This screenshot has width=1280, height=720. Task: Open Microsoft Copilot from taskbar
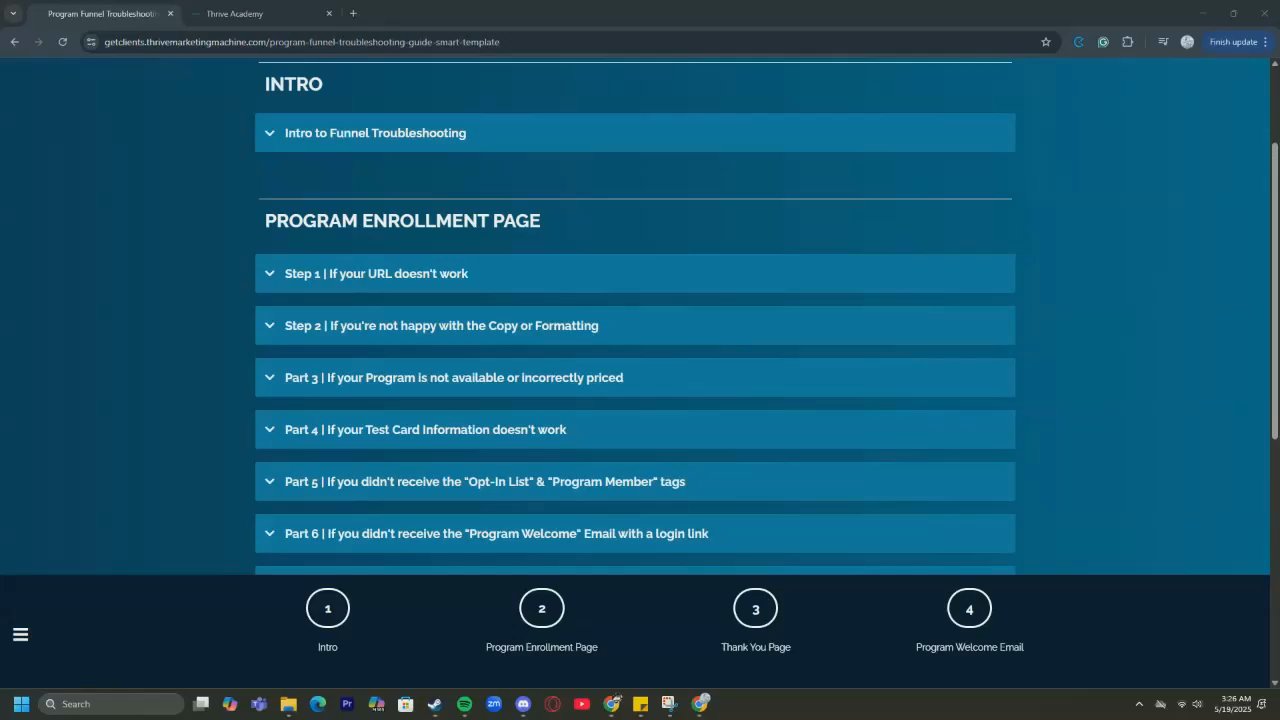[x=230, y=704]
